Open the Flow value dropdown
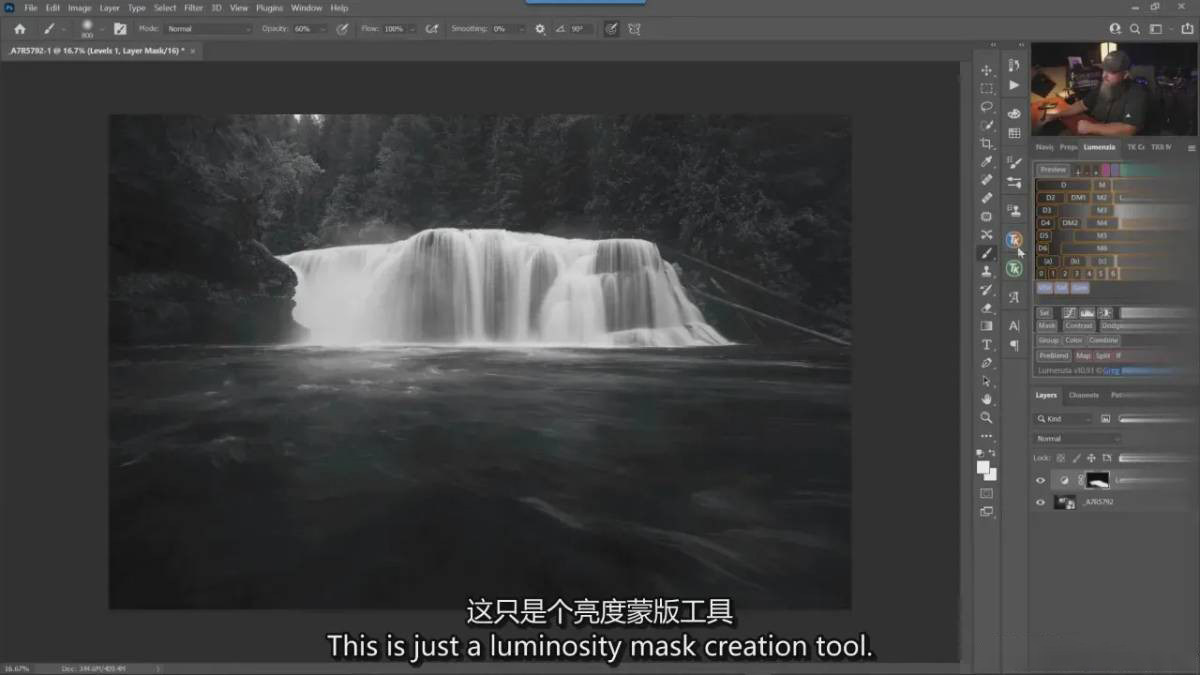This screenshot has width=1200, height=675. (411, 29)
